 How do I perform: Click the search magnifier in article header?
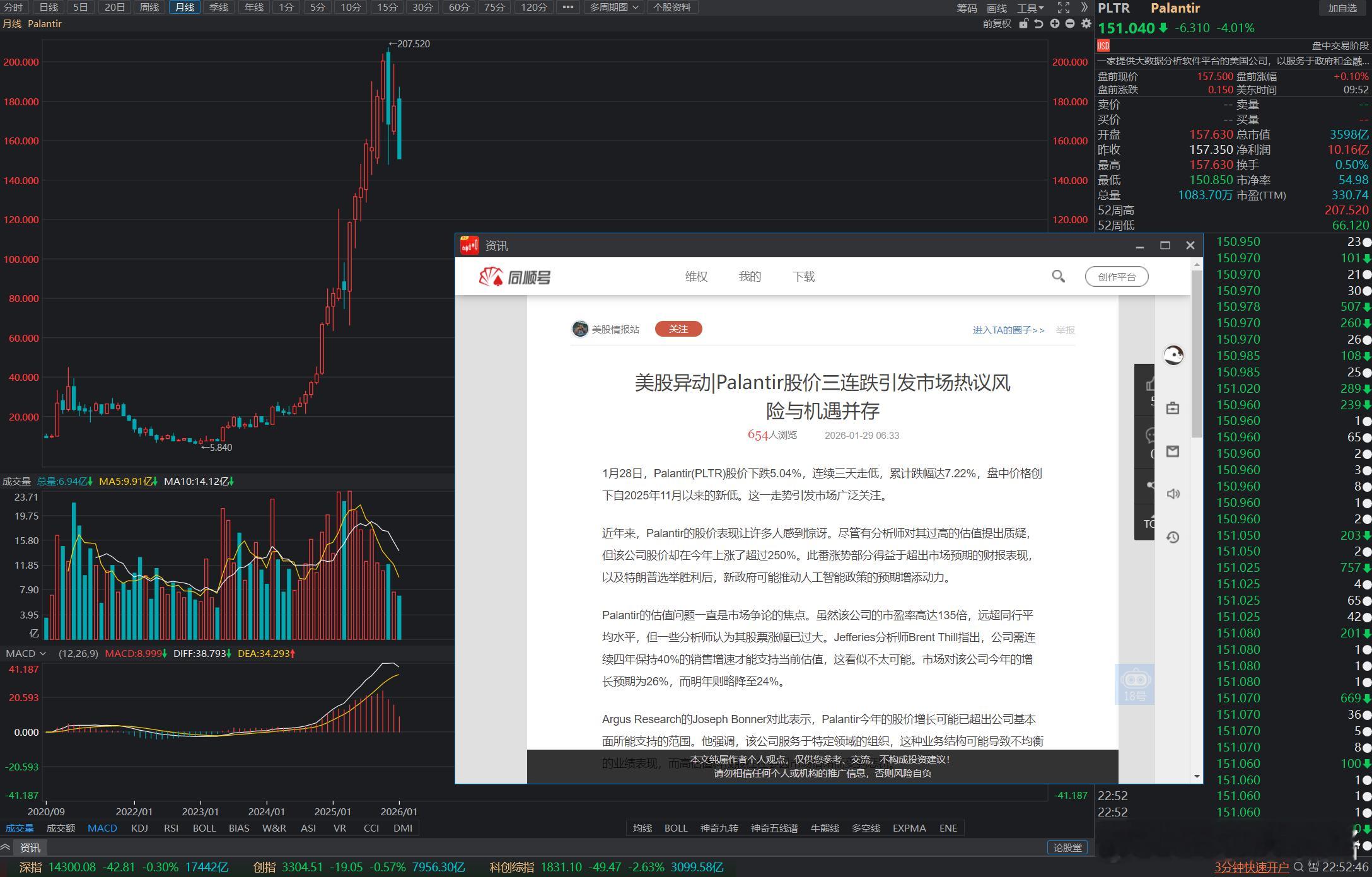(x=1058, y=276)
